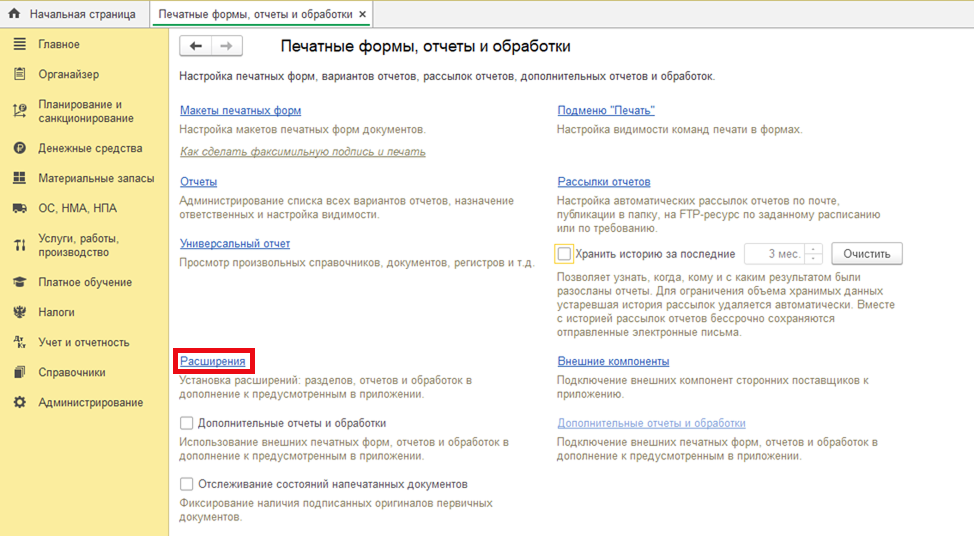The width and height of the screenshot is (974, 536).
Task: Open the Денежные средства section
Action: [x=90, y=148]
